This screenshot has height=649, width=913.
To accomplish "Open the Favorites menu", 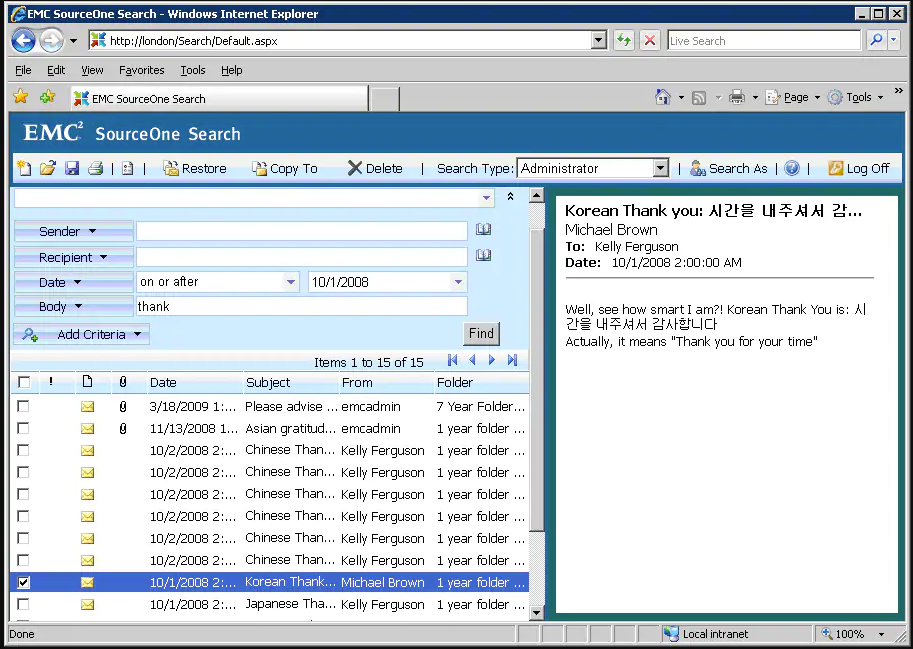I will [x=141, y=70].
